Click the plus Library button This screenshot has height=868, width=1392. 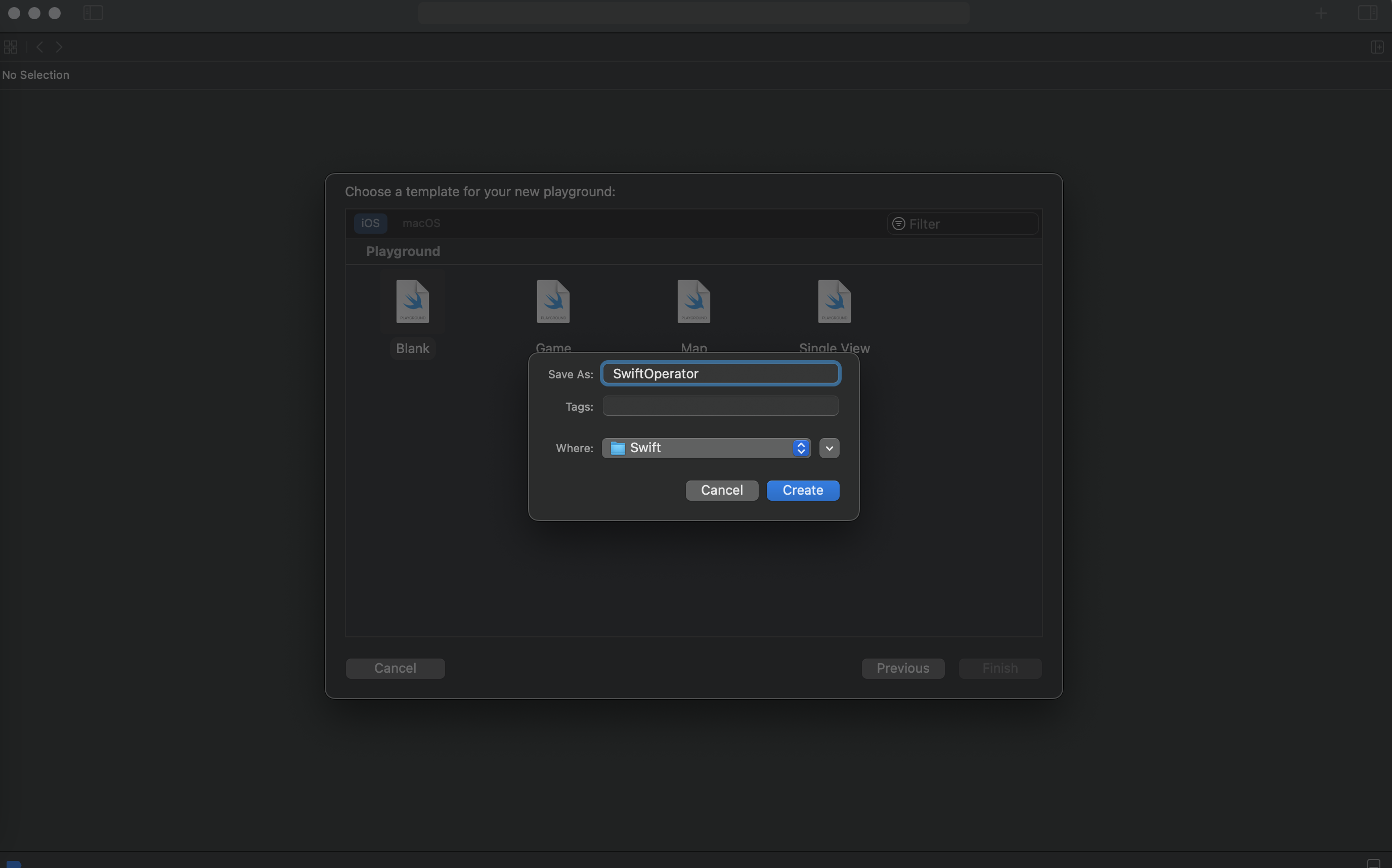coord(1321,13)
